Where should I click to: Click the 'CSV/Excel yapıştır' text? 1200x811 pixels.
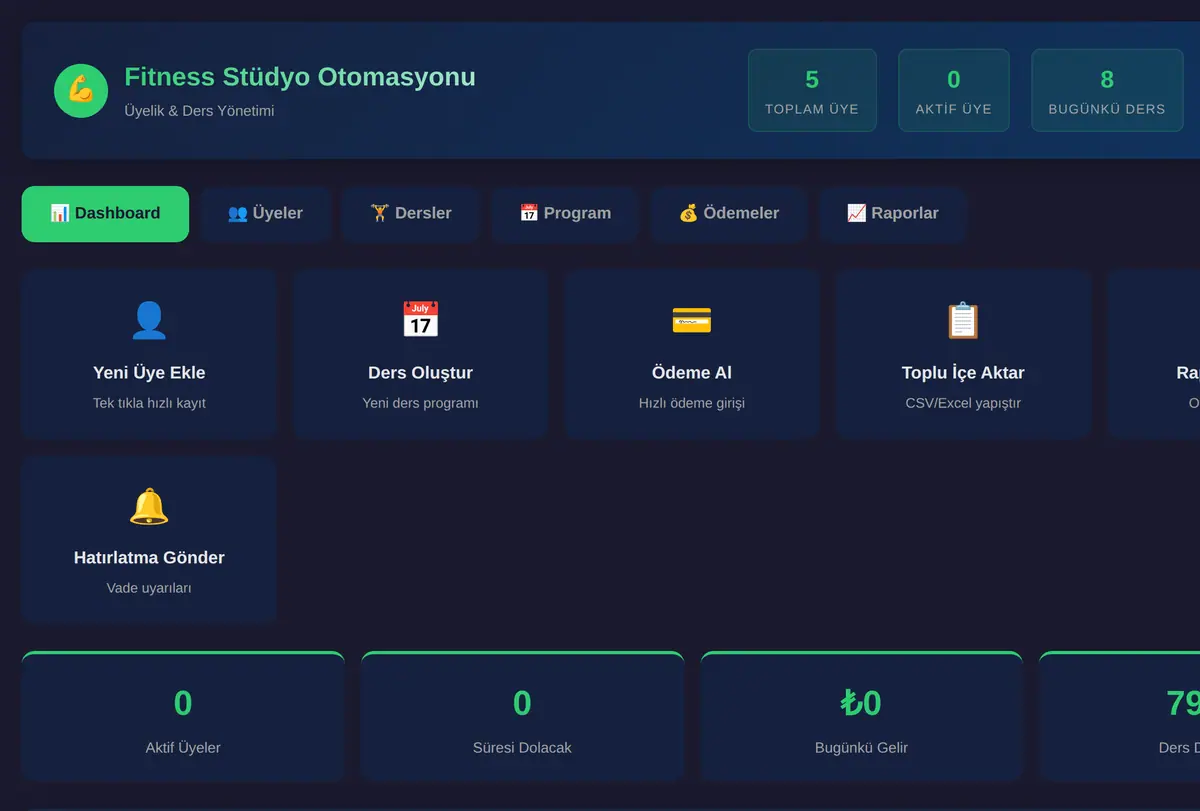[963, 403]
